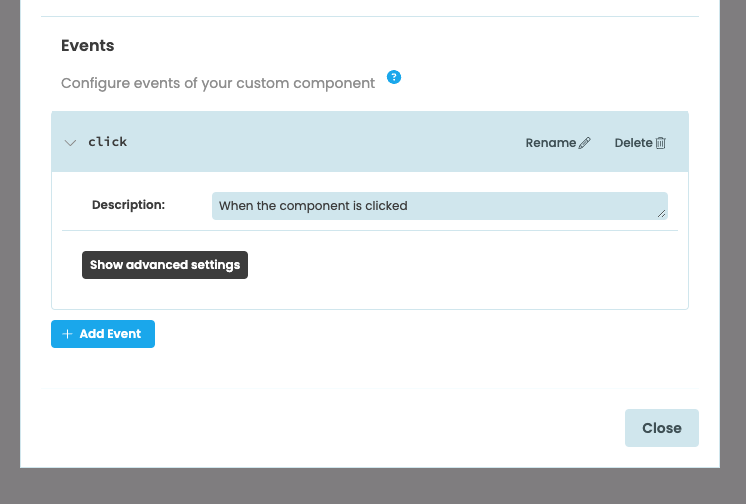Edit the Description text field
746x504 pixels.
point(440,206)
